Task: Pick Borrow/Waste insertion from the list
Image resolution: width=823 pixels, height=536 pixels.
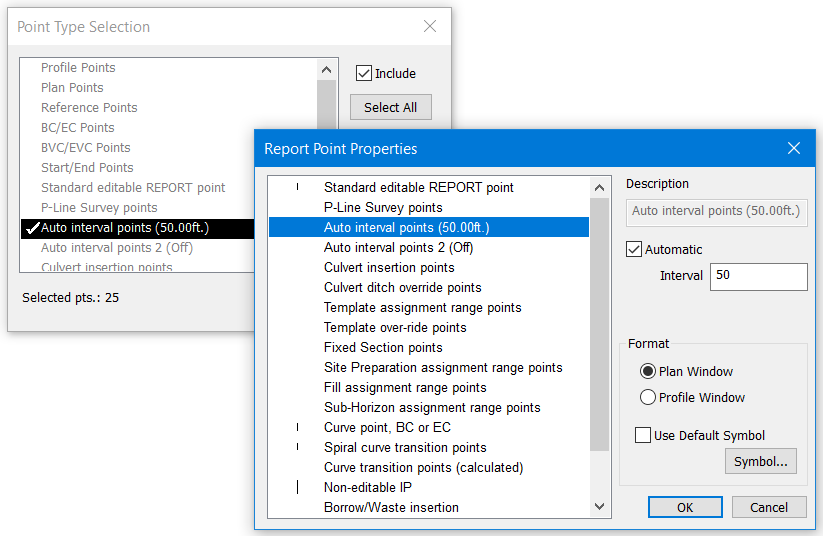Action: [x=391, y=507]
